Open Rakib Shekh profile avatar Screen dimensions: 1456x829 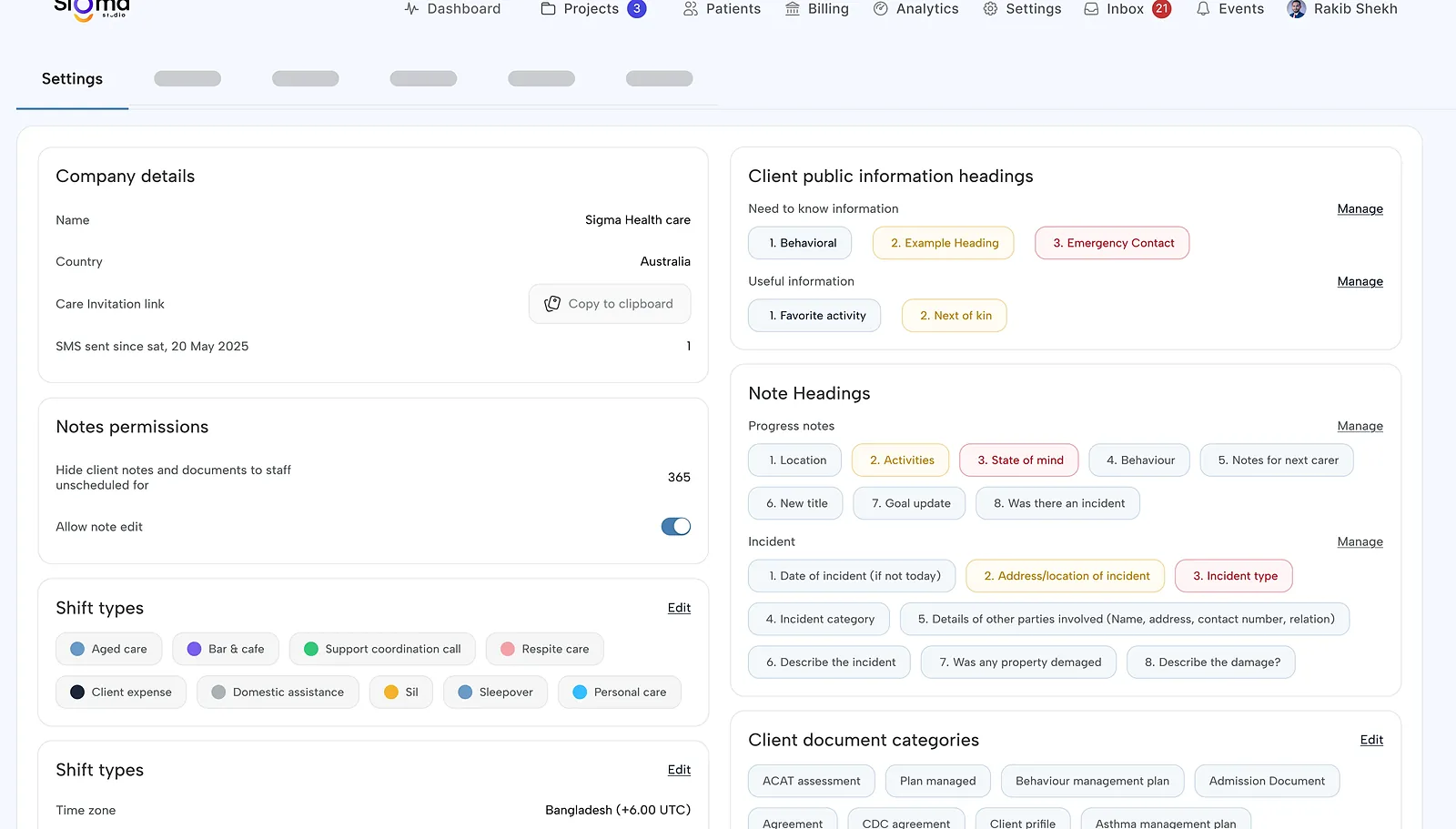(x=1297, y=9)
